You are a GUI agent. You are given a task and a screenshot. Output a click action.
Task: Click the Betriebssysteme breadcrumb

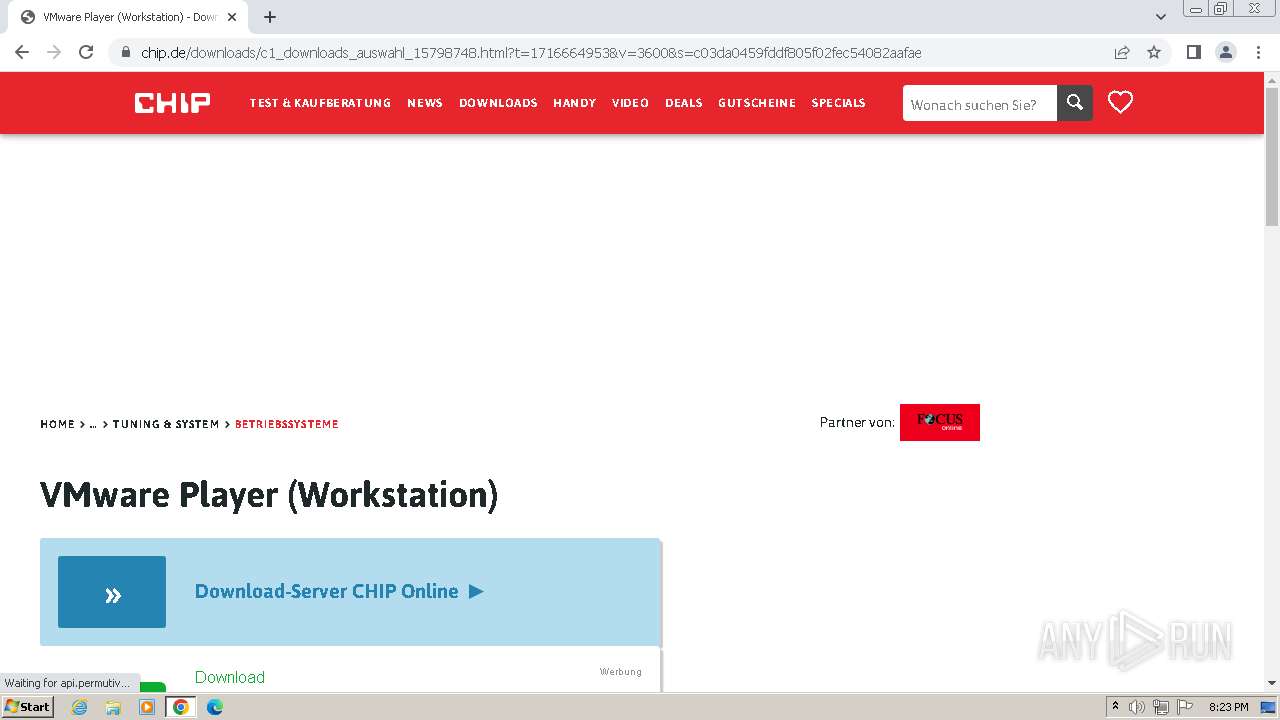coord(287,424)
